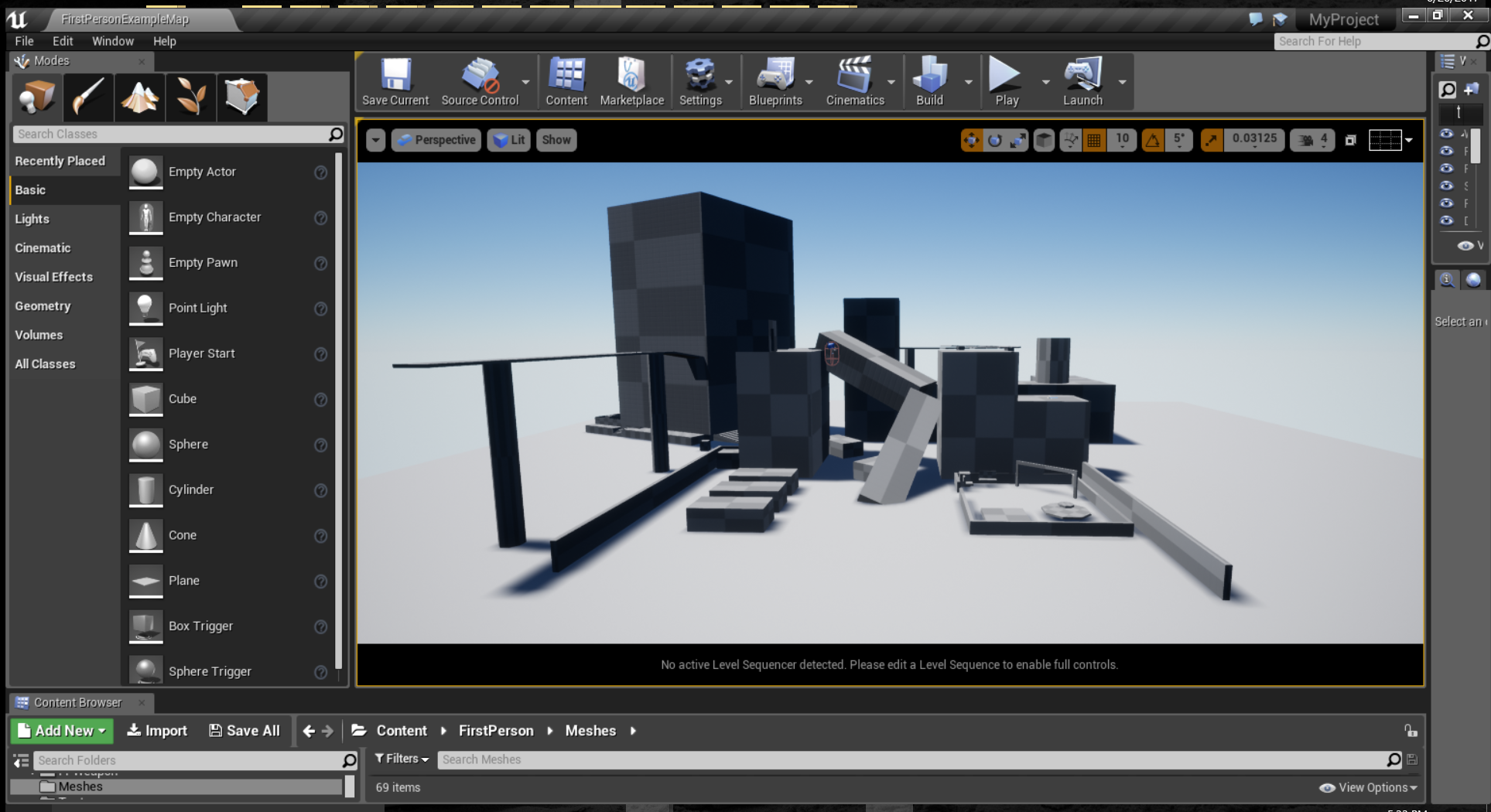The width and height of the screenshot is (1491, 812).
Task: Open scale snap 0.03125 dropdown
Action: point(1254,139)
